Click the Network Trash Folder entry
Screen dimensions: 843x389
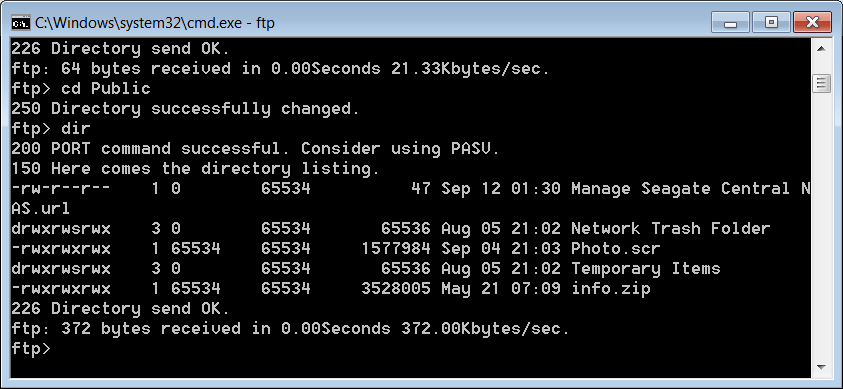point(670,229)
